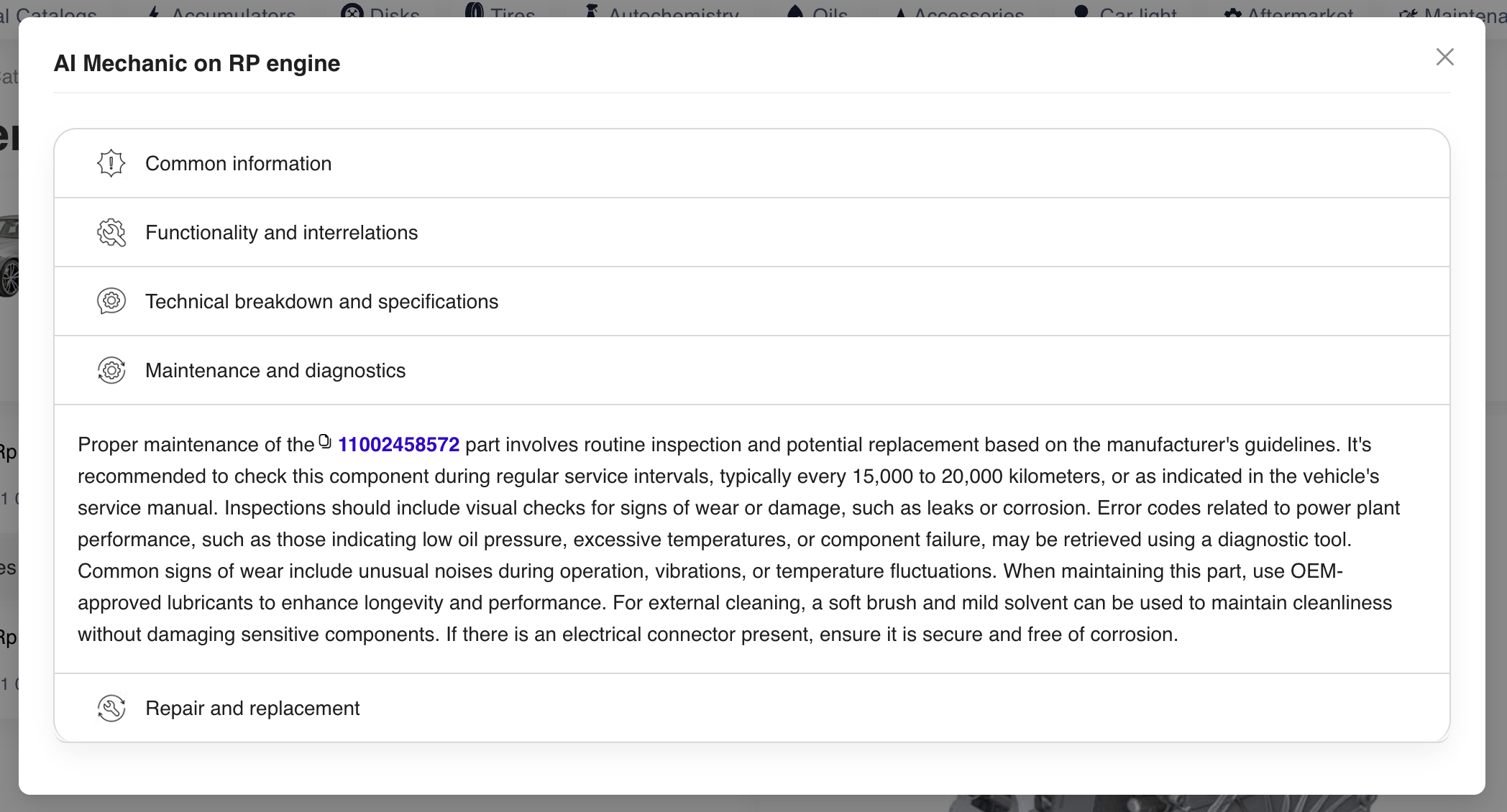Expand Functionality and interrelations section
Image resolution: width=1507 pixels, height=812 pixels.
click(x=281, y=233)
